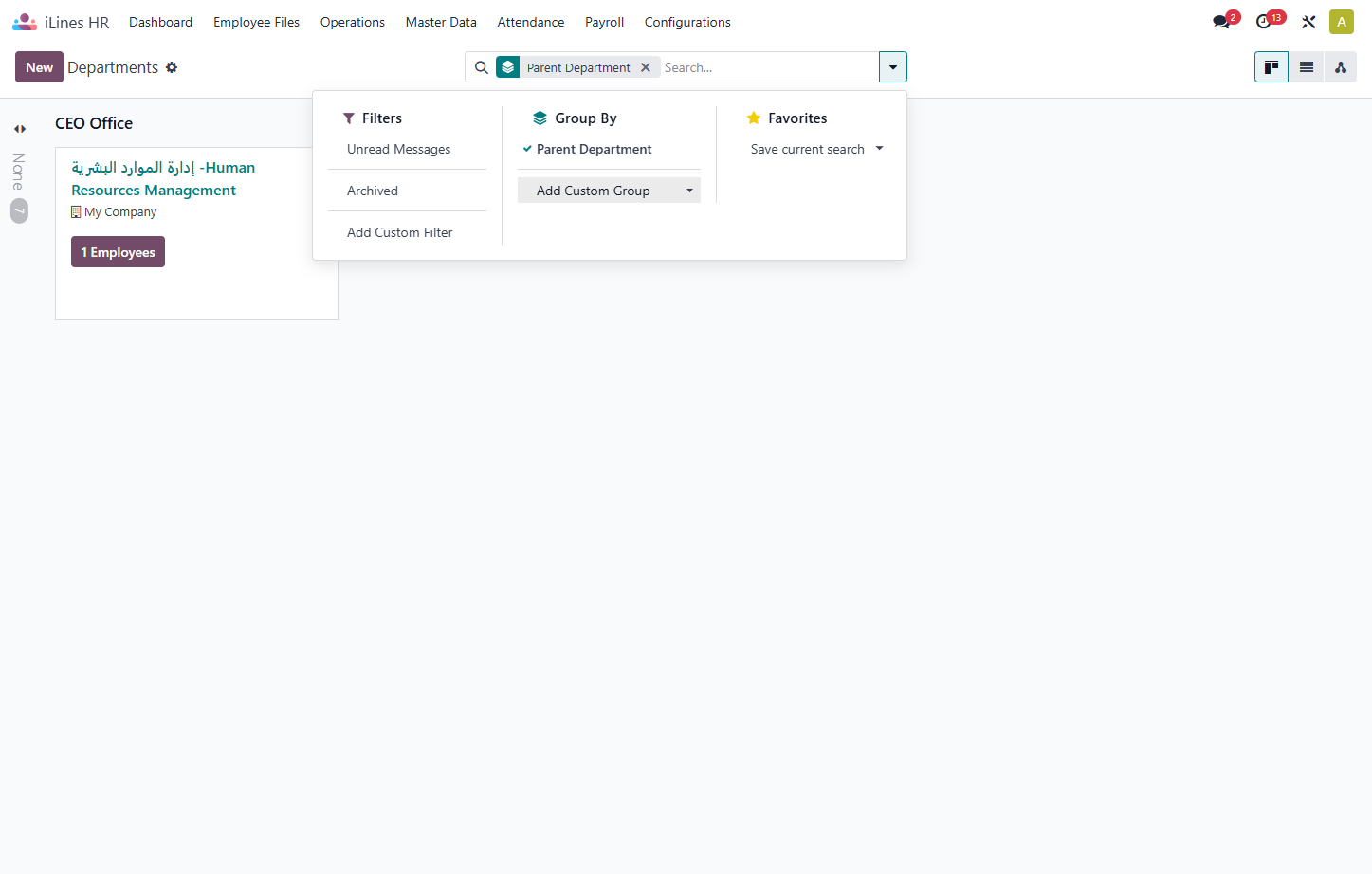This screenshot has width=1372, height=874.
Task: Open the developer tools wrench icon
Action: (1308, 22)
